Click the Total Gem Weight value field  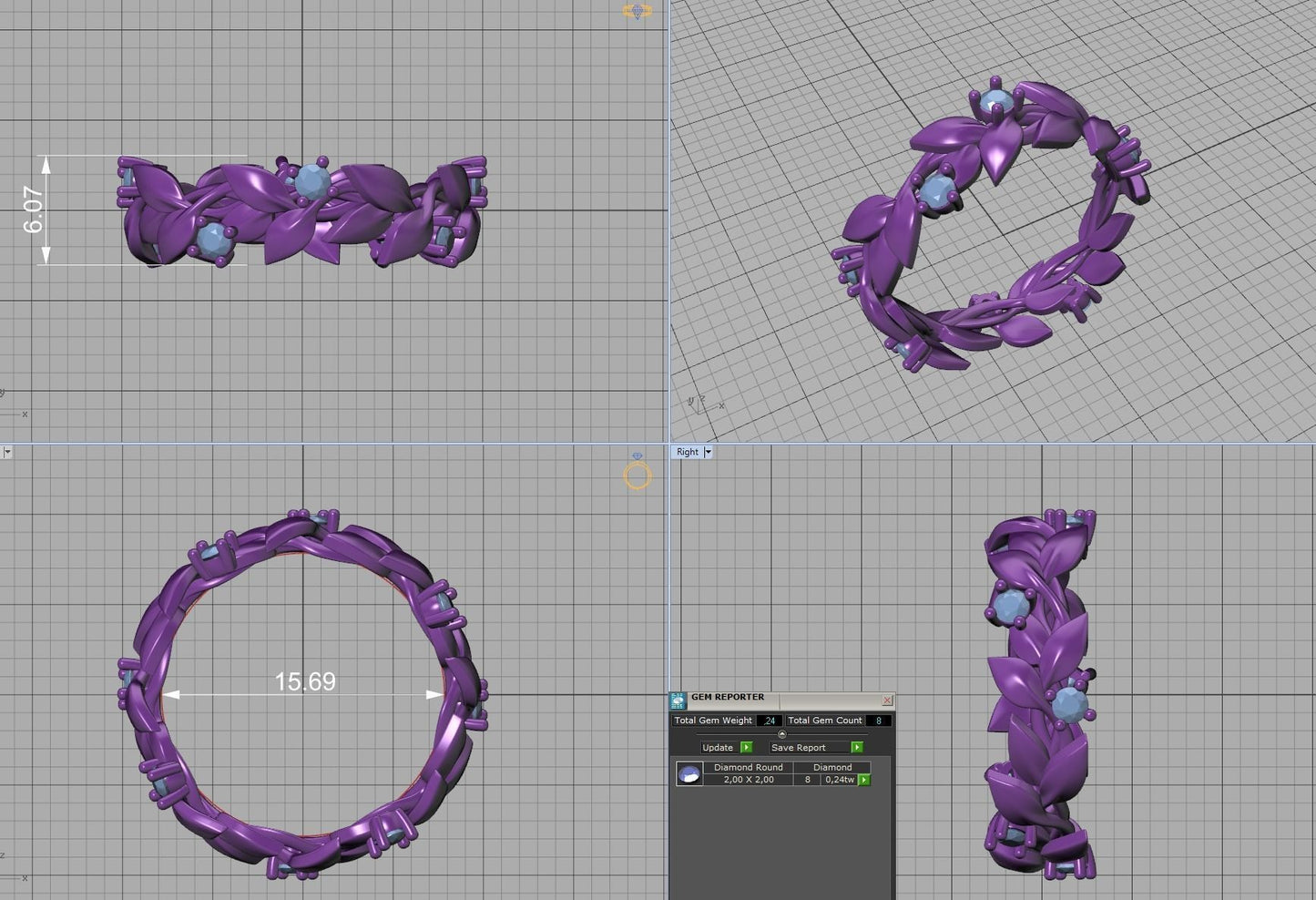click(x=770, y=721)
